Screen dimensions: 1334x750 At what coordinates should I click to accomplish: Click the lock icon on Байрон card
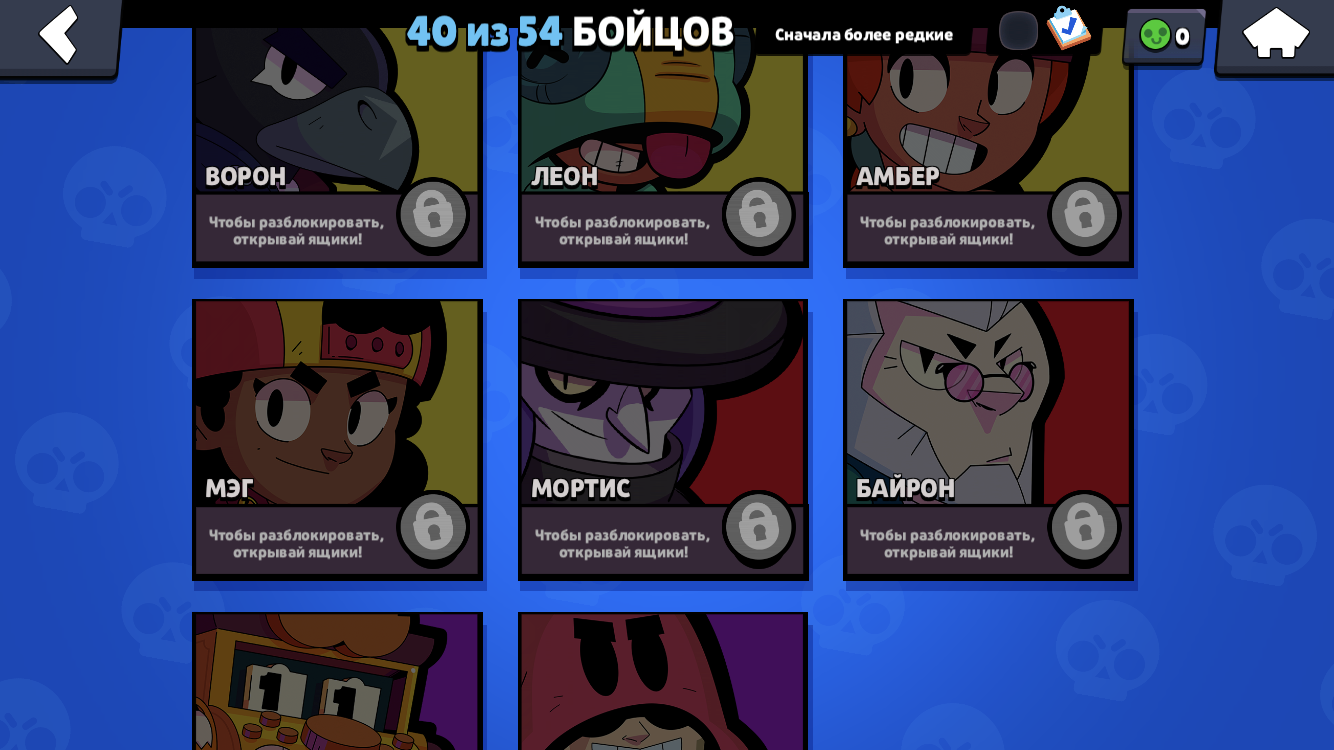point(1084,527)
